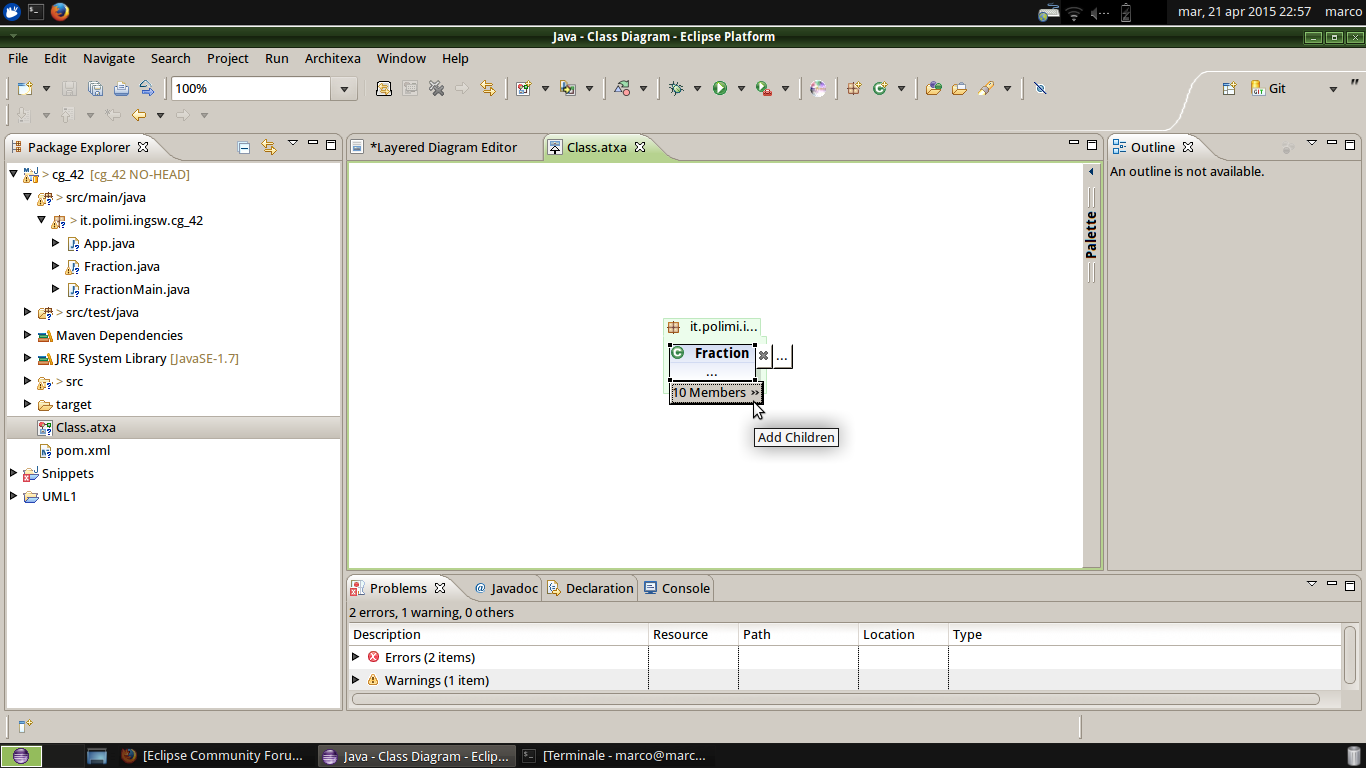
Task: Open the File menu
Action: (x=18, y=58)
